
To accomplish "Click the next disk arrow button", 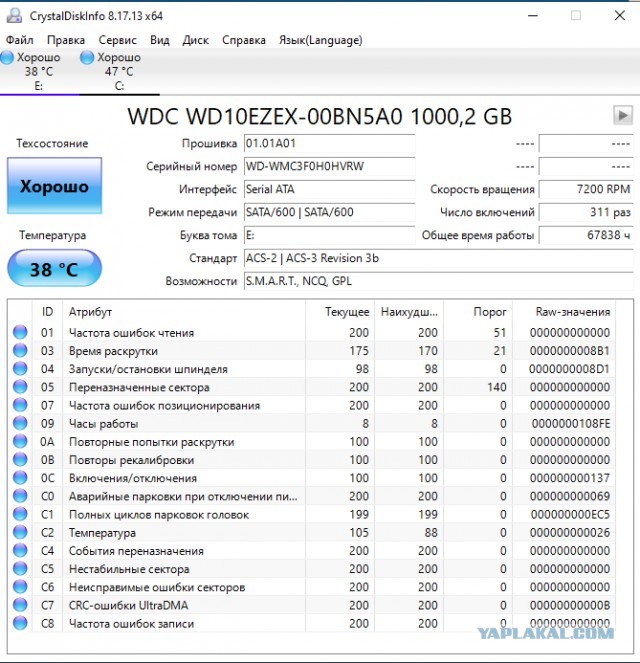I will [x=623, y=115].
